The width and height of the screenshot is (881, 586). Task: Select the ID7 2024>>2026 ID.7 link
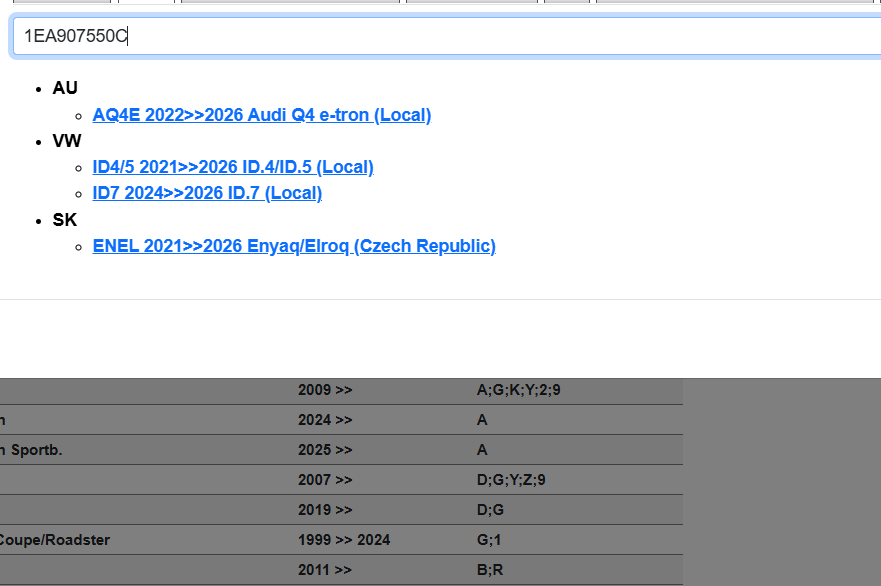(x=207, y=193)
